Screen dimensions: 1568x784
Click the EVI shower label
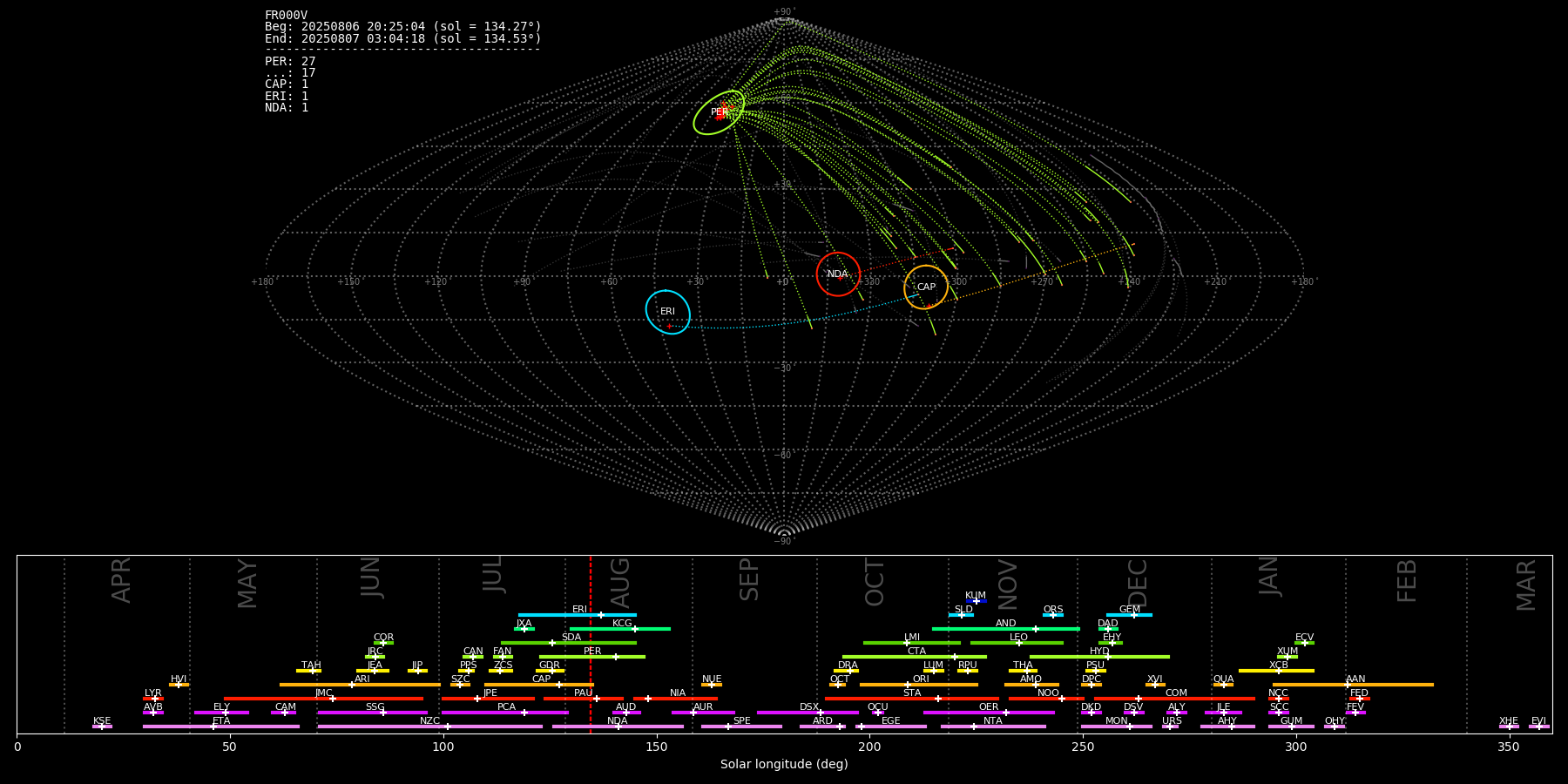(1539, 721)
